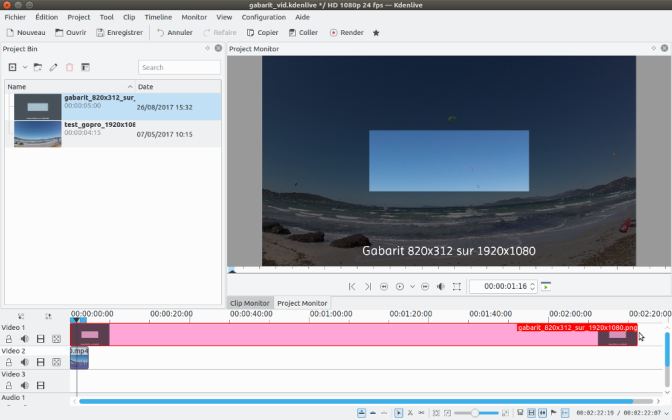Toggle compositing icon on Video 1 track
The image size is (672, 420).
click(x=56, y=339)
